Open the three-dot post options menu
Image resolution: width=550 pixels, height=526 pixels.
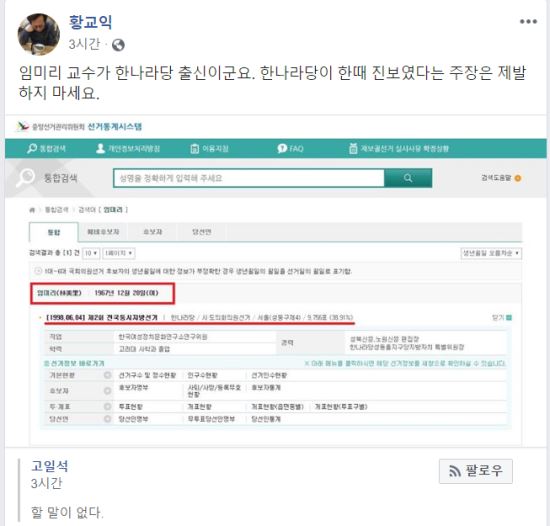tap(528, 22)
